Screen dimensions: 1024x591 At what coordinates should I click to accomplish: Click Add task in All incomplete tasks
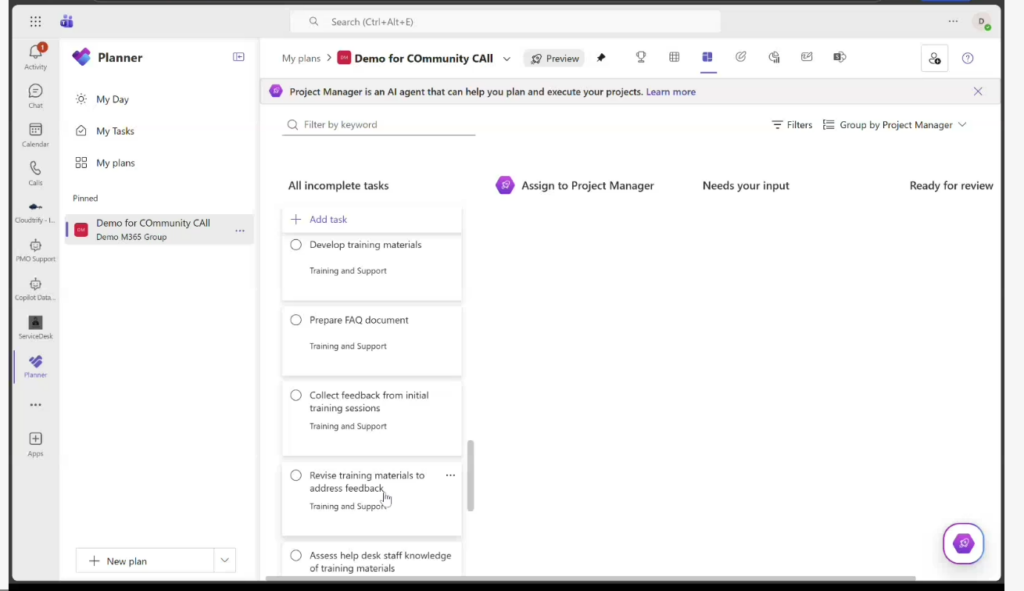pyautogui.click(x=328, y=219)
